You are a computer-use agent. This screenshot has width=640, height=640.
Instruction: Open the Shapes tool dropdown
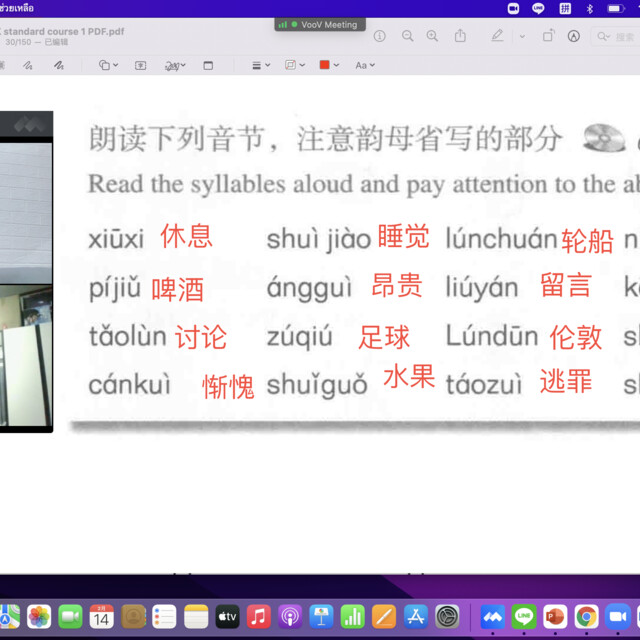click(108, 65)
